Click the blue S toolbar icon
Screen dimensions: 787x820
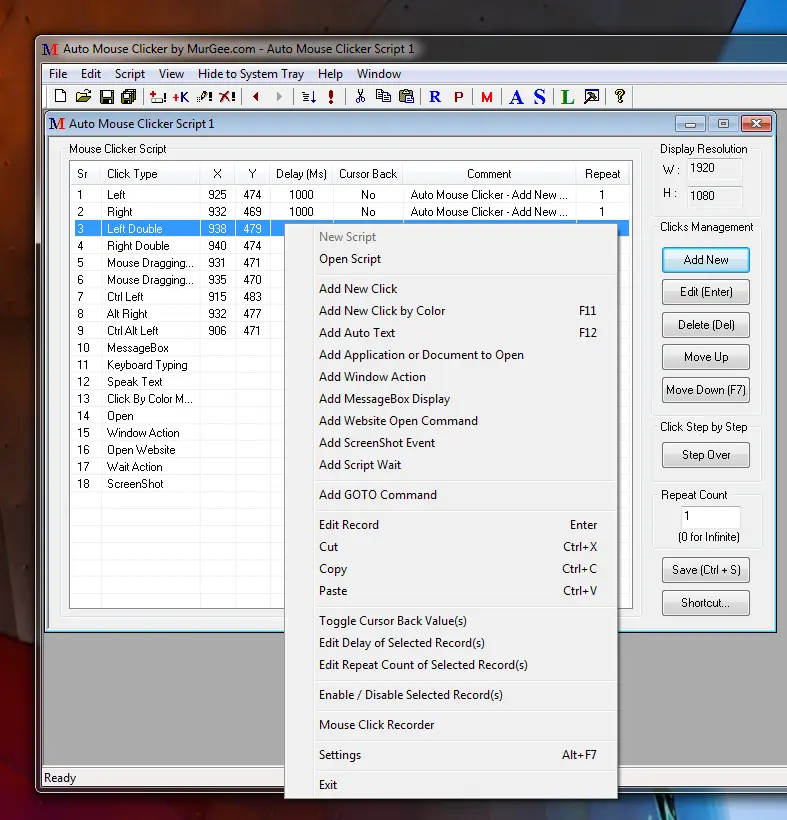pos(540,97)
